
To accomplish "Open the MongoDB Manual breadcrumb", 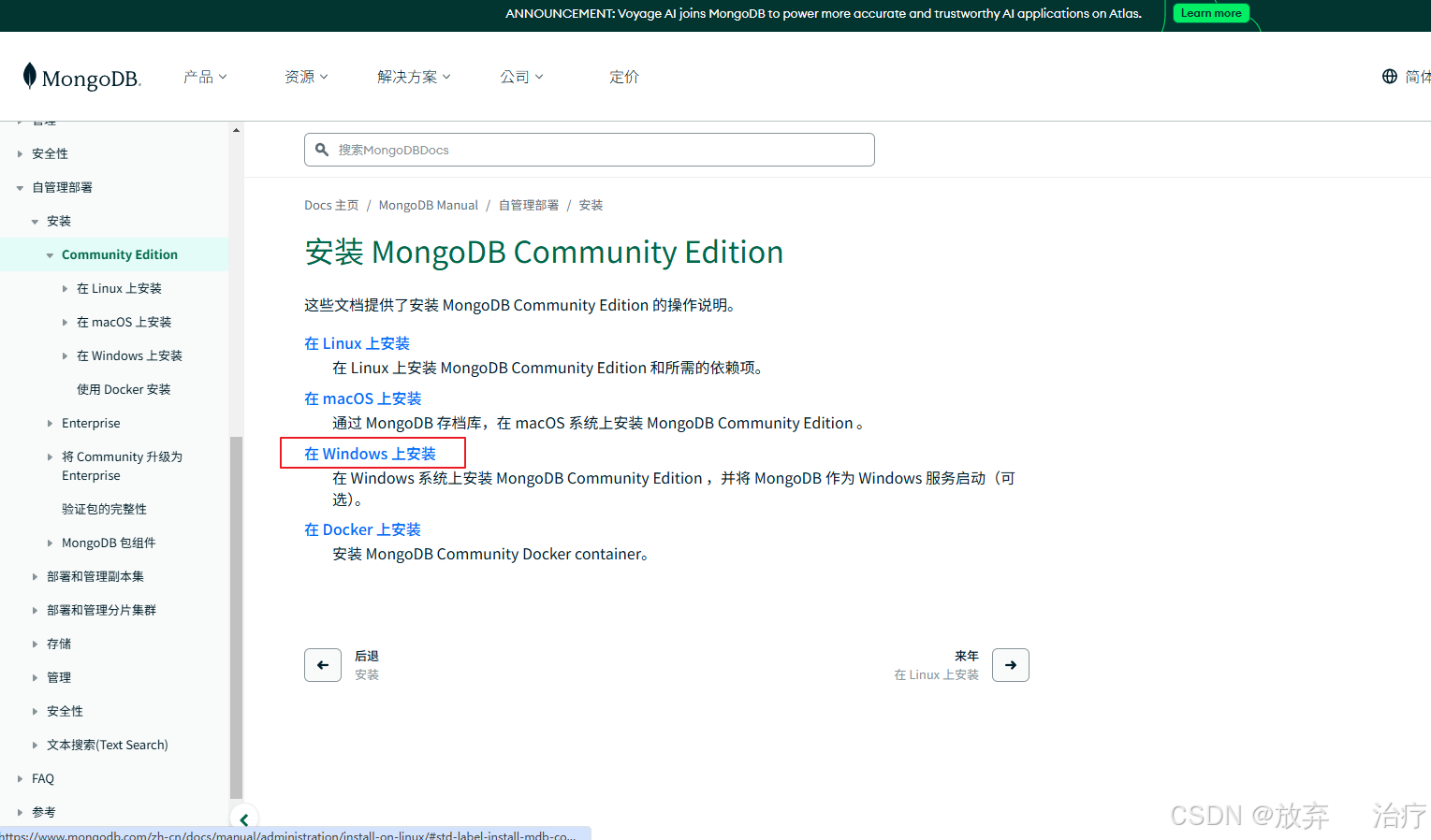I will click(428, 205).
